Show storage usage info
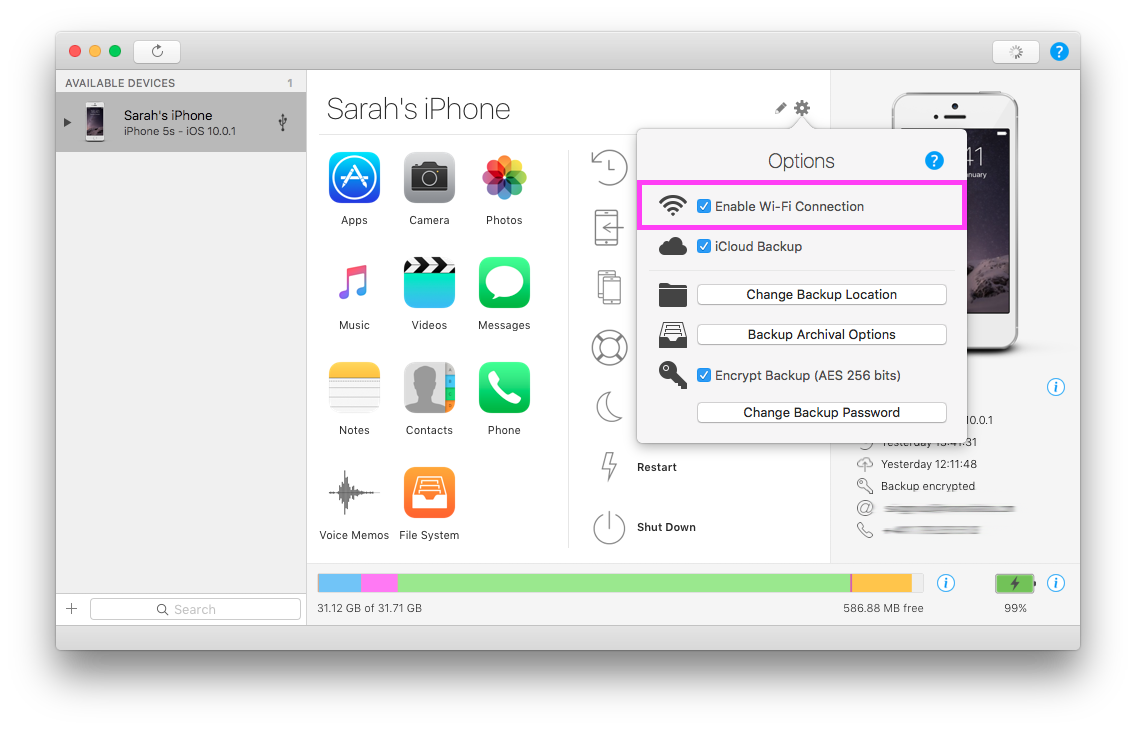The image size is (1136, 730). click(945, 583)
